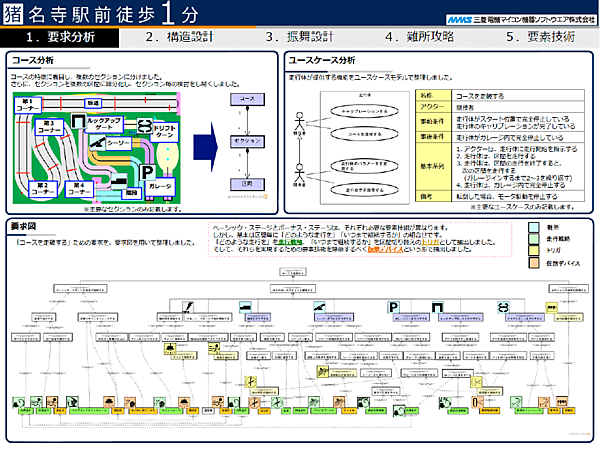Select the cyan drift arrows icon in the requirements diagram
The height and width of the screenshot is (450, 600).
click(x=503, y=307)
